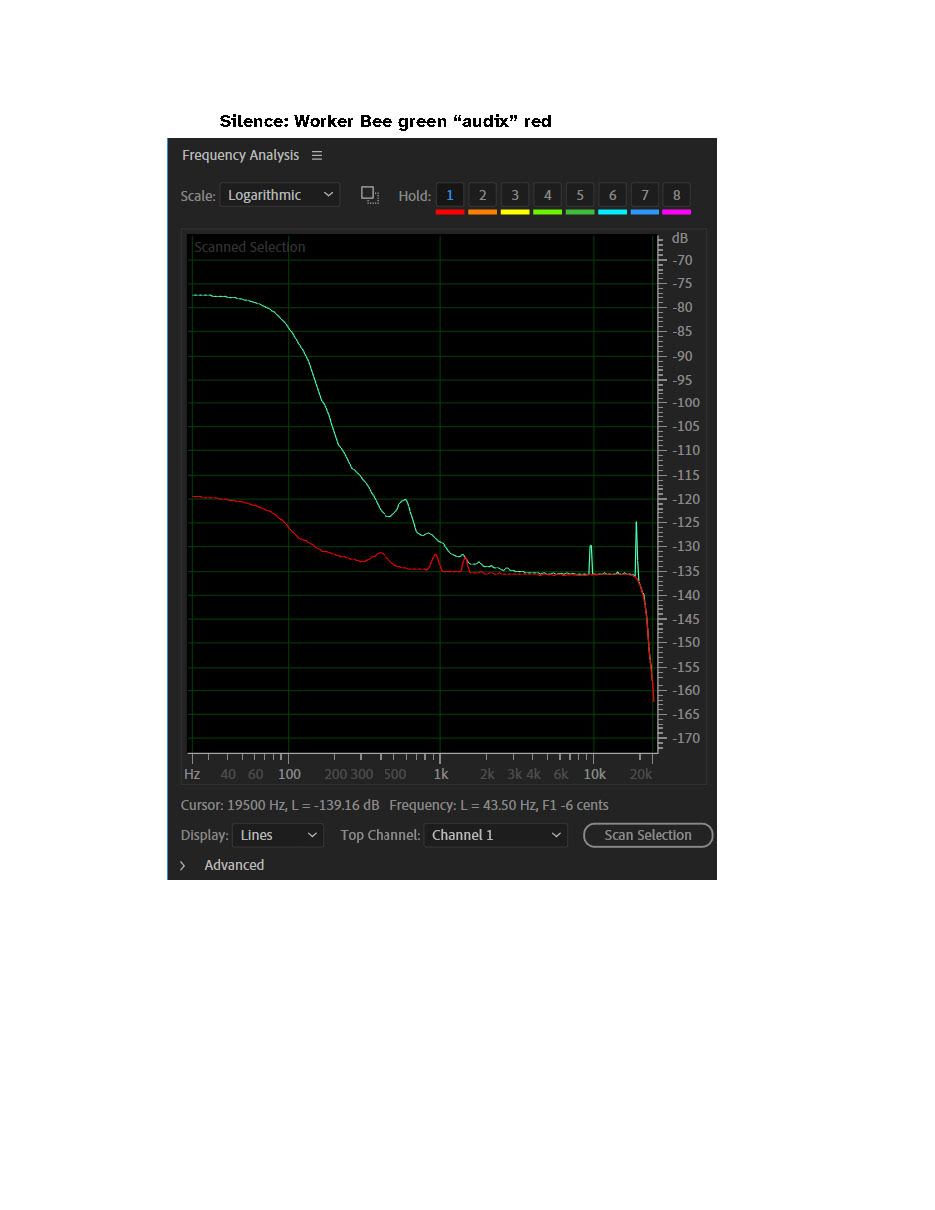Click the cyan swatch under Hold 6

612,212
